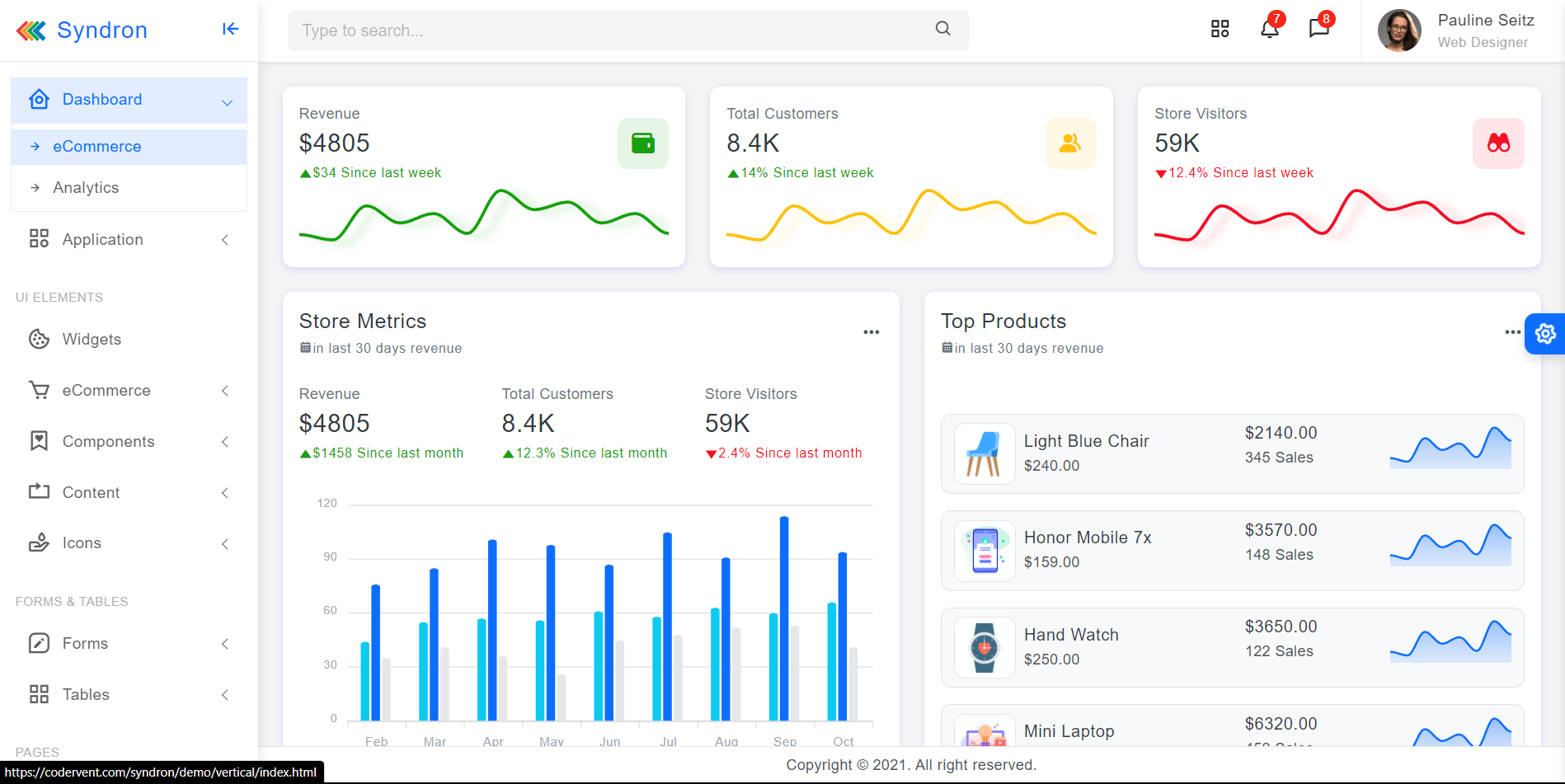The width and height of the screenshot is (1565, 784).
Task: Expand the Application sidebar menu
Action: pyautogui.click(x=129, y=240)
